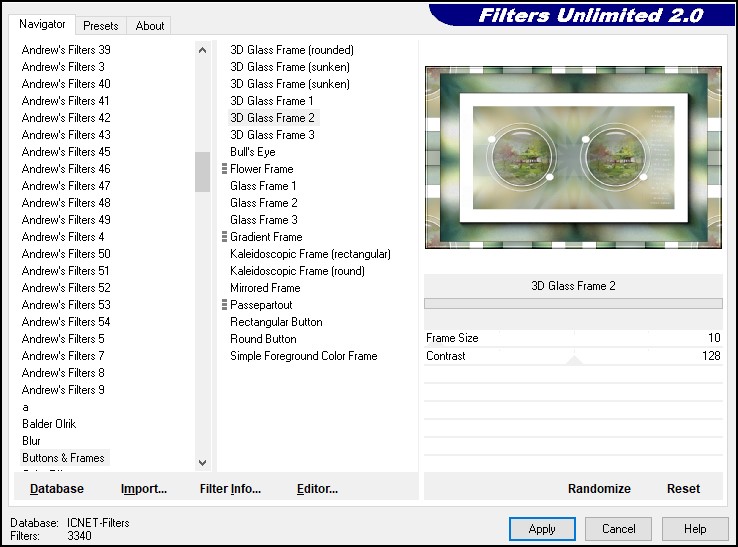Image resolution: width=738 pixels, height=547 pixels.
Task: Choose 3D Glass Frame (rounded) filter
Action: (292, 50)
